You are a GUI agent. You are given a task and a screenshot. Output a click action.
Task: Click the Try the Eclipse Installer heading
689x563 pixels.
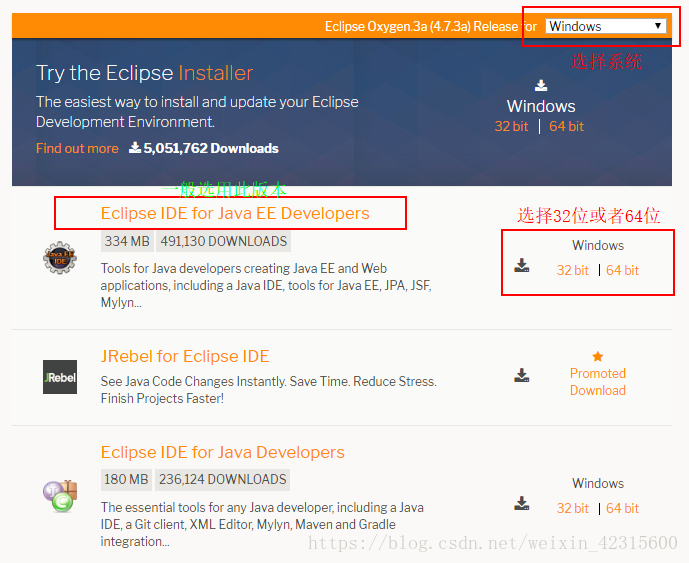tap(145, 73)
